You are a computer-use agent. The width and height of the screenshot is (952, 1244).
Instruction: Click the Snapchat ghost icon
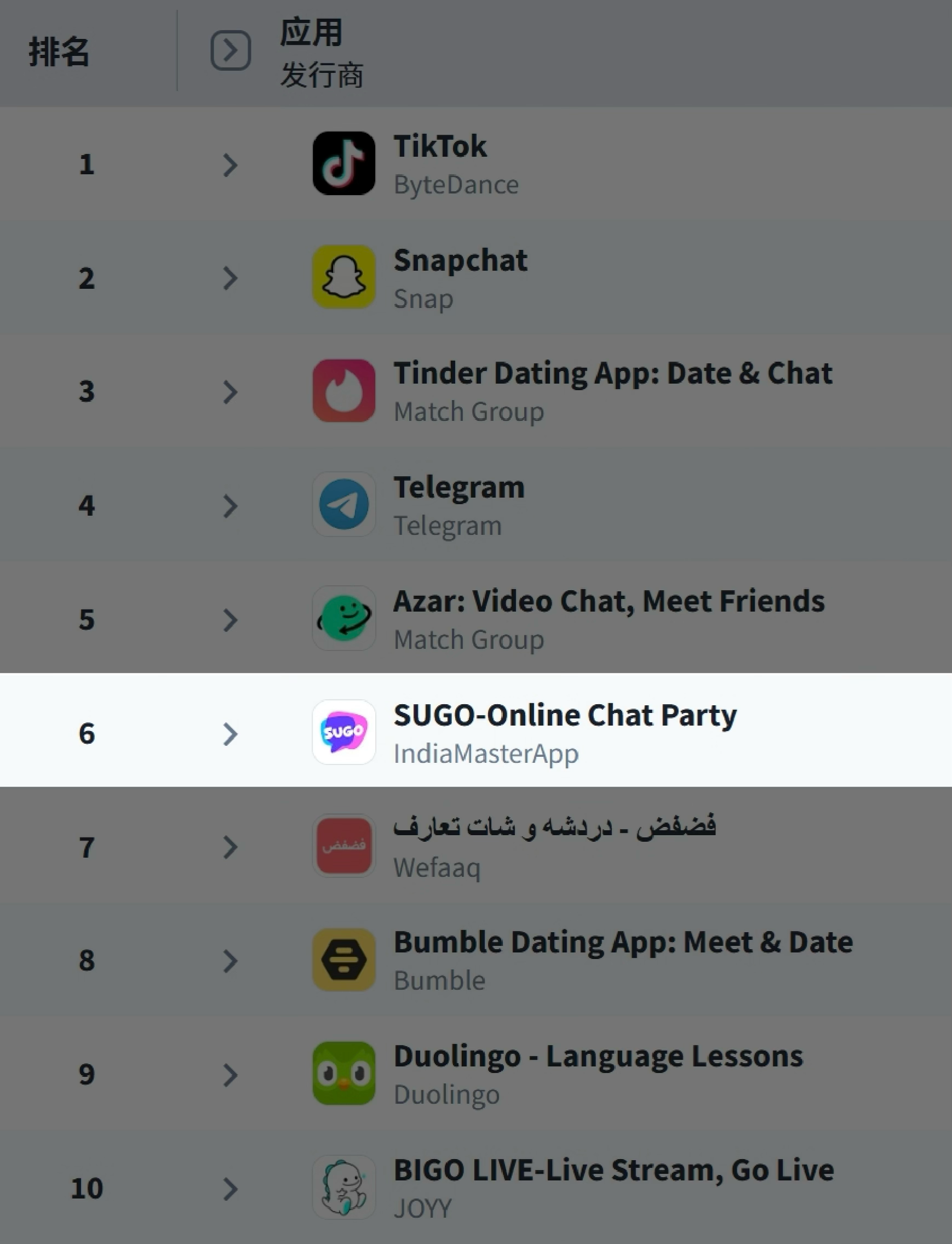coord(343,277)
